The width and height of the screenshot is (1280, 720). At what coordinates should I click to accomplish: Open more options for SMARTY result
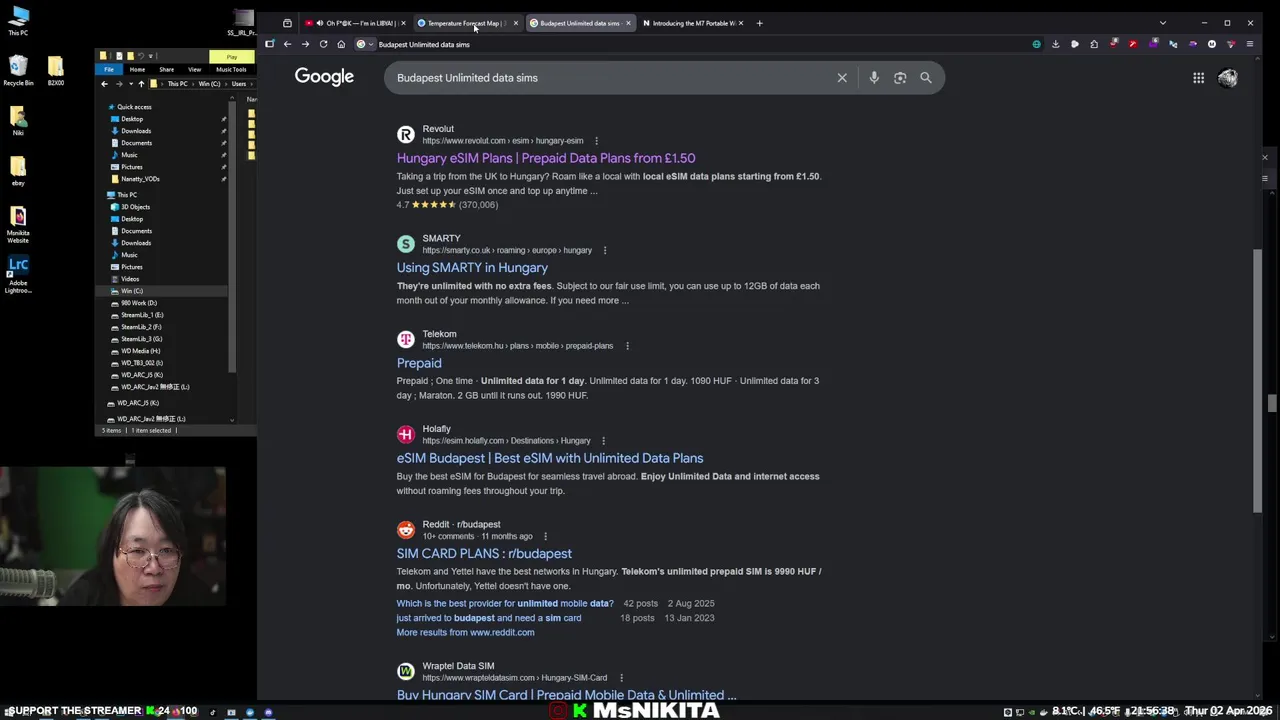[x=605, y=251]
